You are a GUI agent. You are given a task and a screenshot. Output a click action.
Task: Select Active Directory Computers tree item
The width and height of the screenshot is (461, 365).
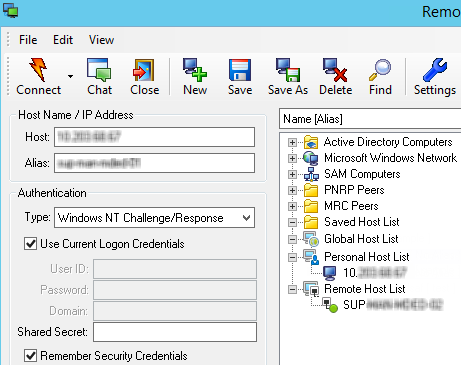tap(388, 142)
